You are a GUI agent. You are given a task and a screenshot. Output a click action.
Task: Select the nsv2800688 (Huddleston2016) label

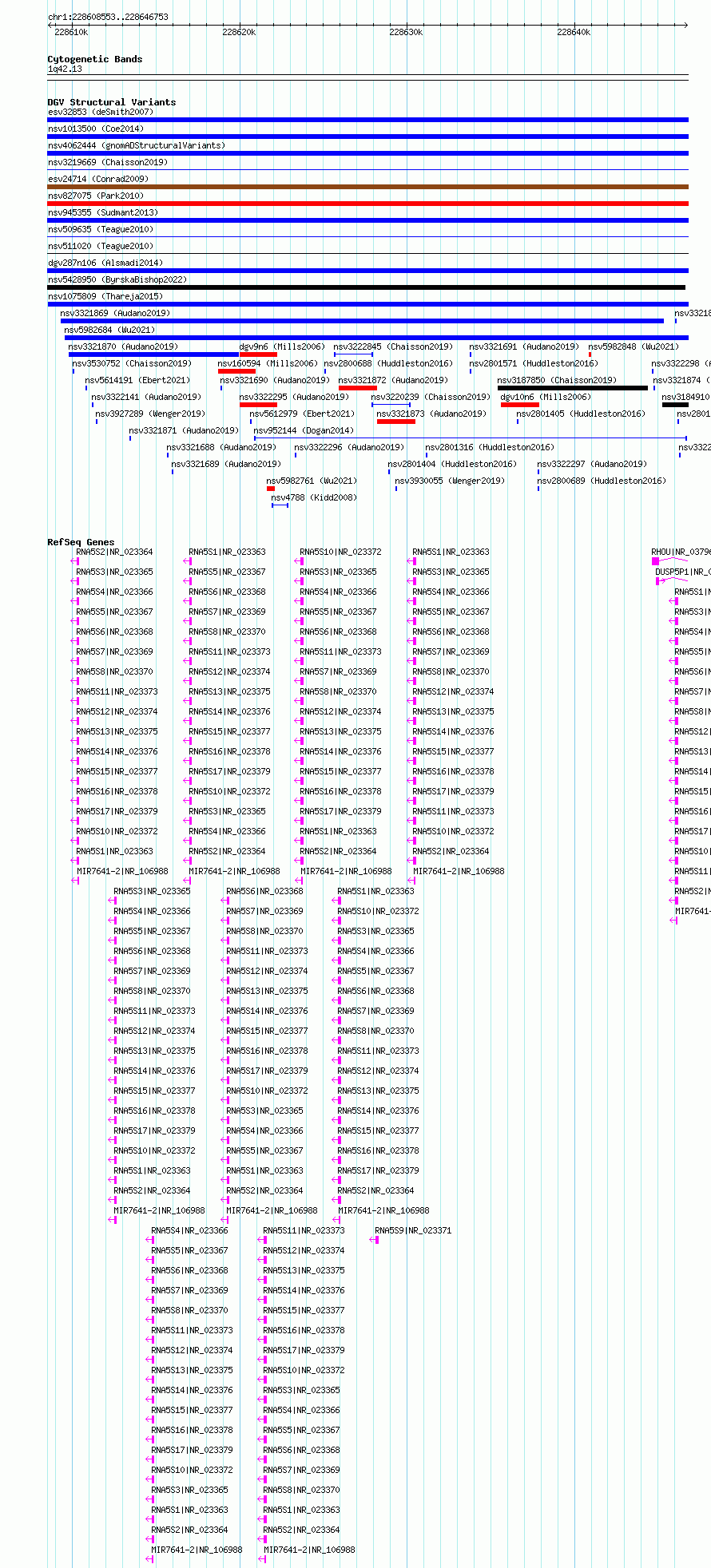click(388, 363)
